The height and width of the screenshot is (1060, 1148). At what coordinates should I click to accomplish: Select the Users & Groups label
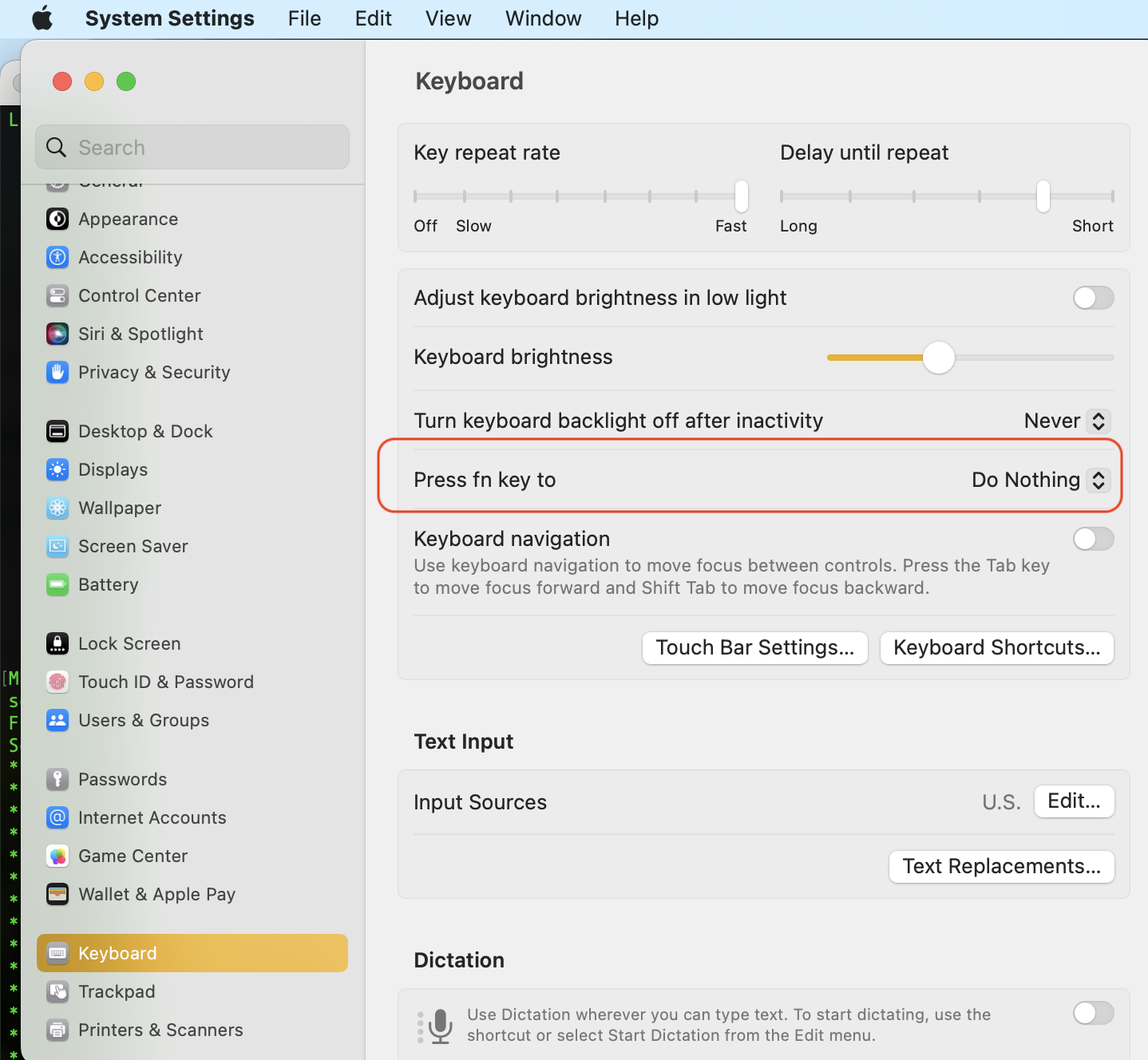tap(144, 720)
